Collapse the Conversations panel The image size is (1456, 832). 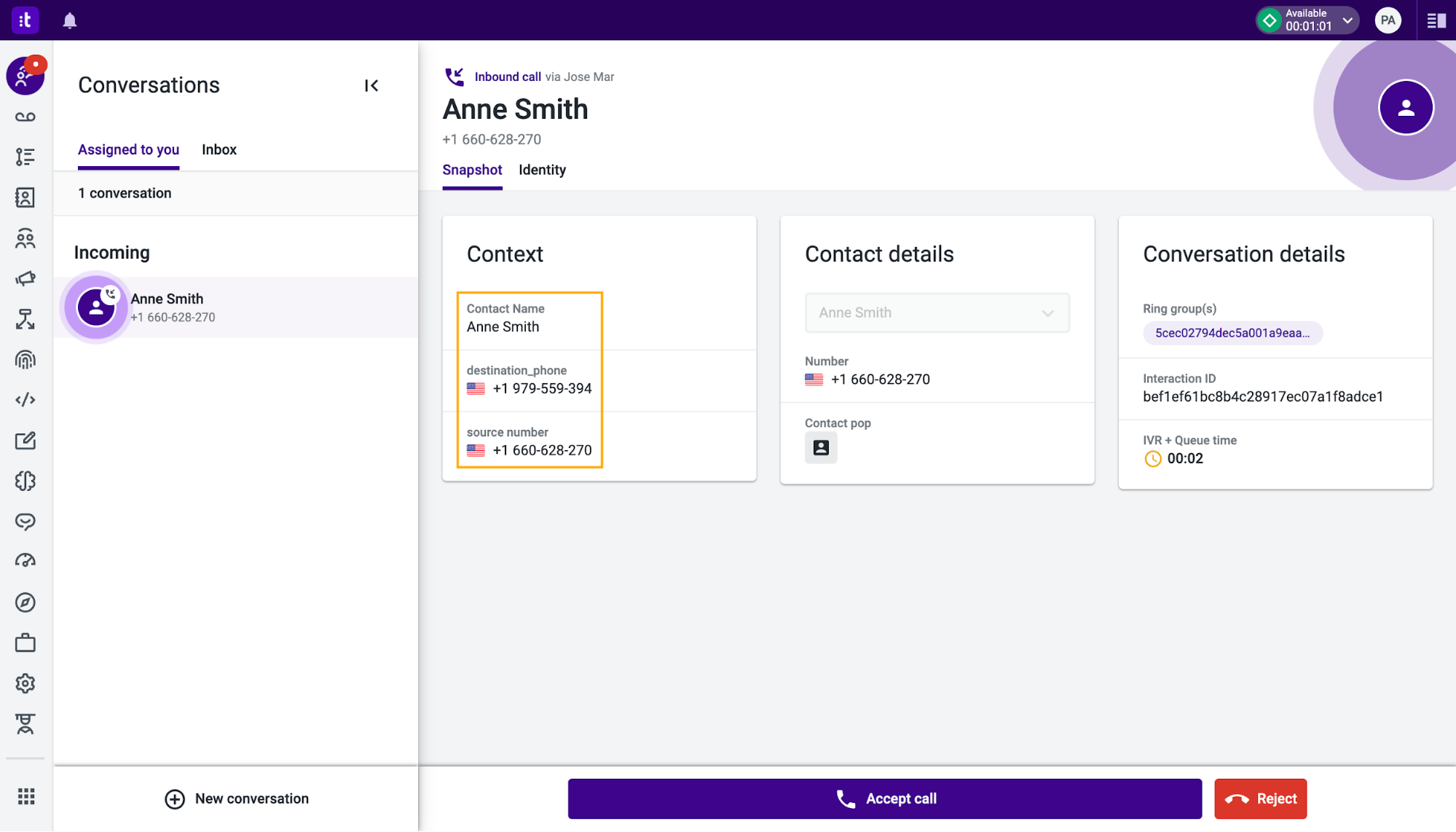[371, 86]
